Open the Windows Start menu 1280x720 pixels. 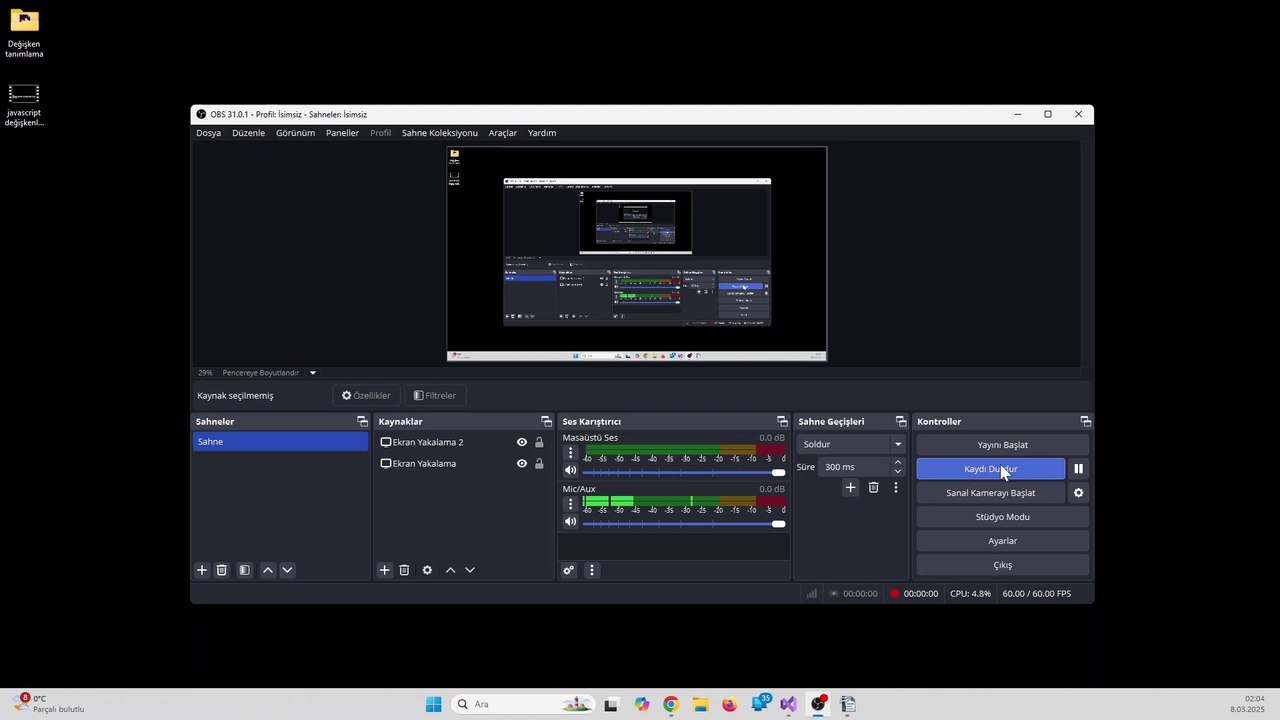[x=433, y=704]
